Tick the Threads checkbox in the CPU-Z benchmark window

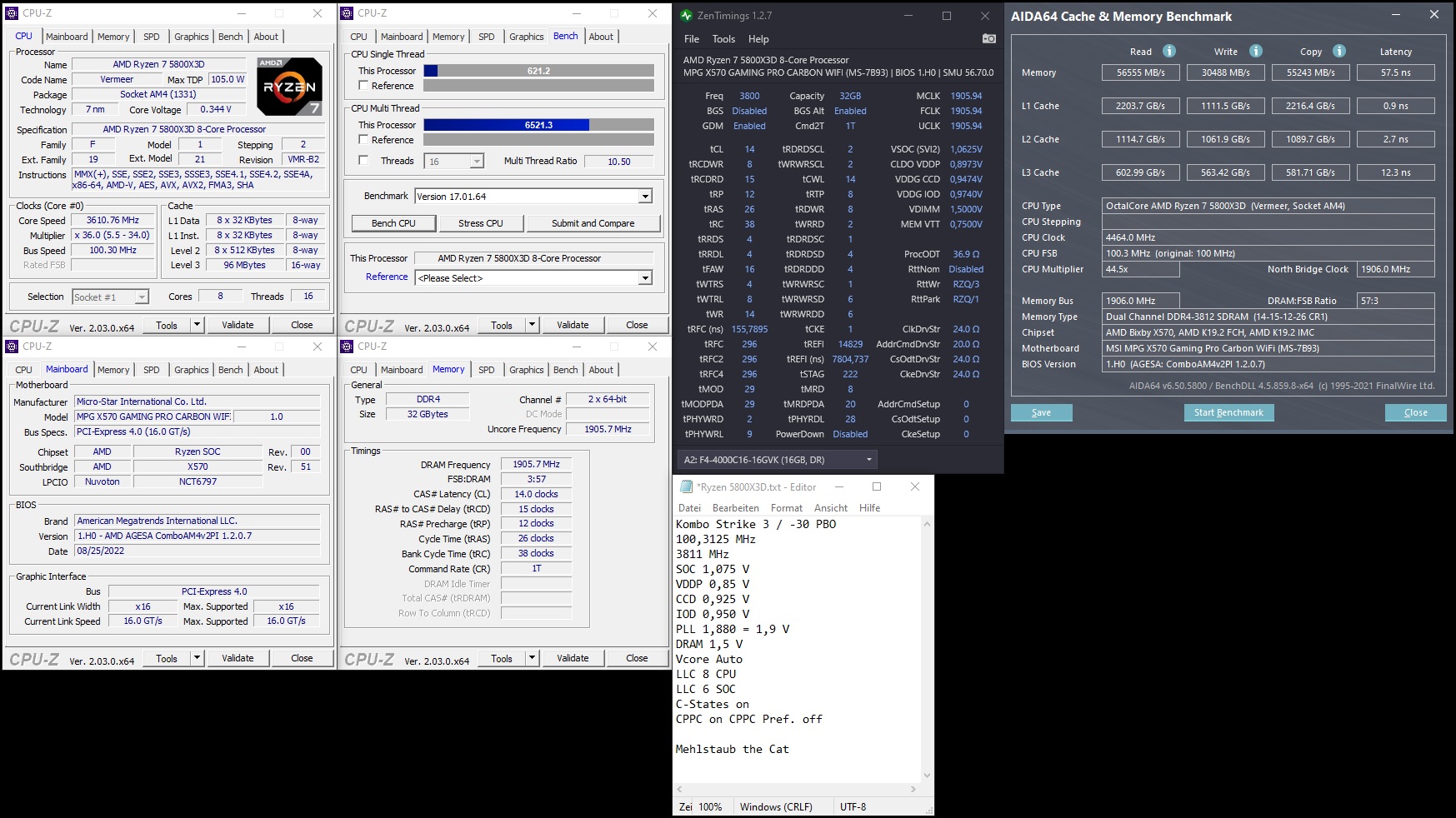363,161
